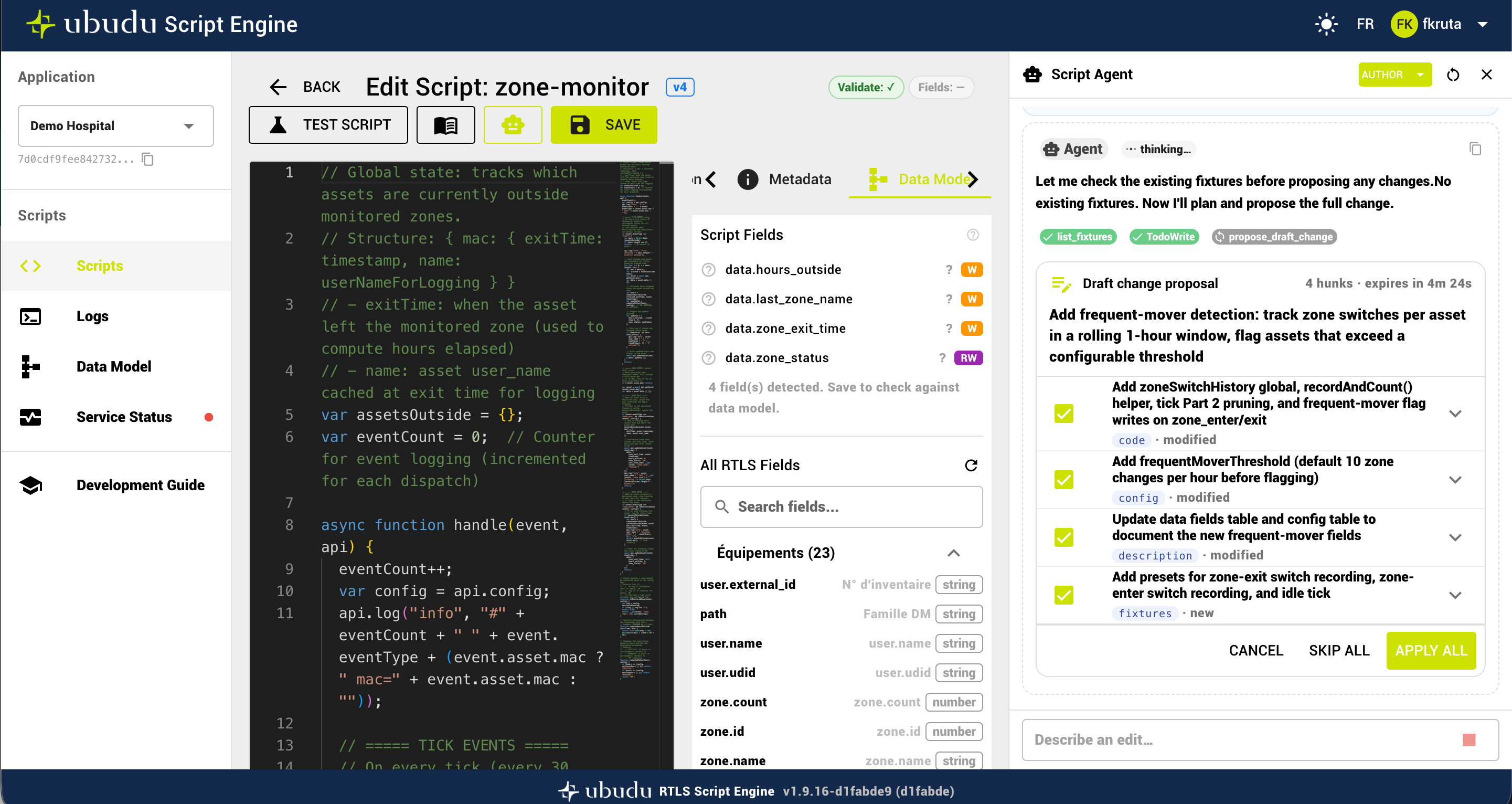Reset the Script Agent conversation
This screenshot has height=804, width=1512.
[x=1453, y=75]
